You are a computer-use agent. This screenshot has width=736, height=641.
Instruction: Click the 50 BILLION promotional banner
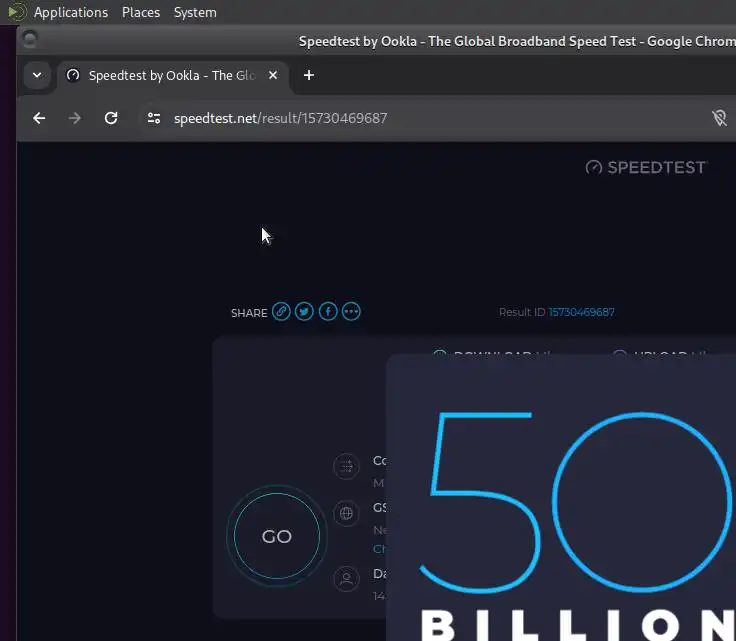[561, 497]
